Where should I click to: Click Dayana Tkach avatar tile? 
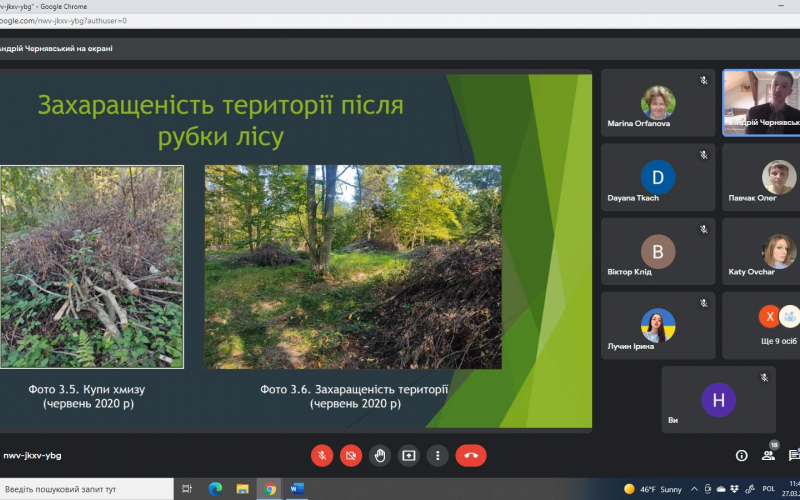[x=658, y=177]
